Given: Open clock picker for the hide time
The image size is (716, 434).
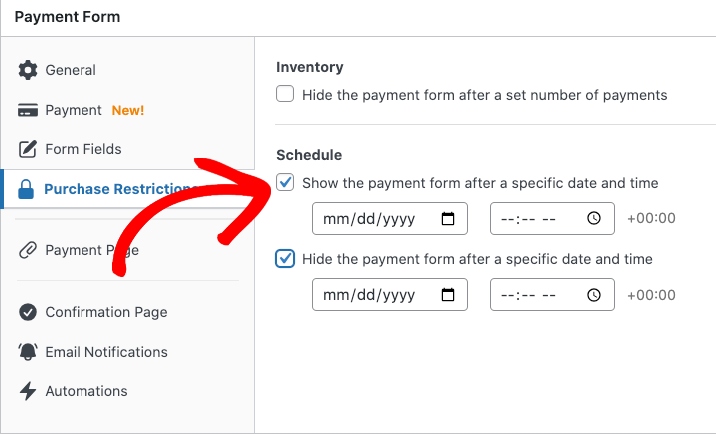Looking at the screenshot, I should click(x=594, y=295).
